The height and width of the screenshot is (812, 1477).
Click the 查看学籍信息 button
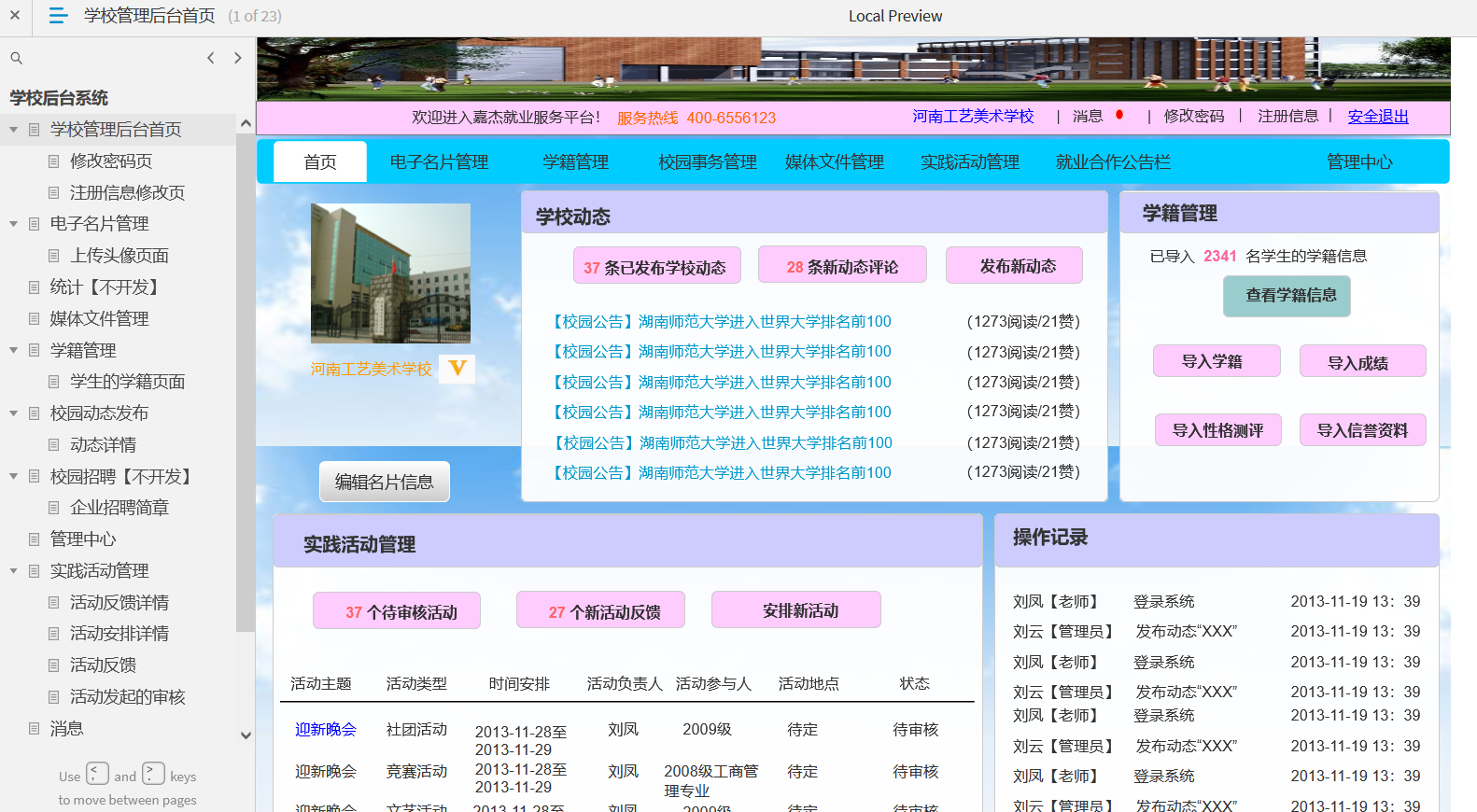tap(1287, 296)
